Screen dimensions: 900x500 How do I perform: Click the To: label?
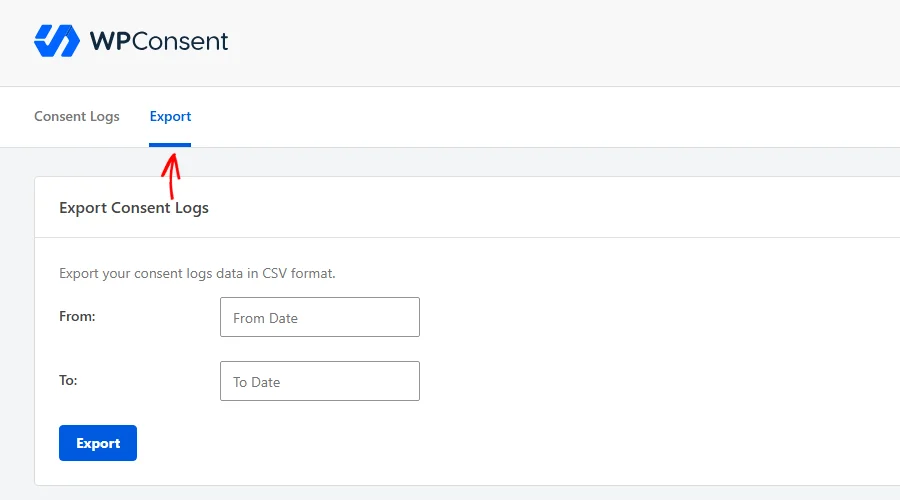pos(68,381)
